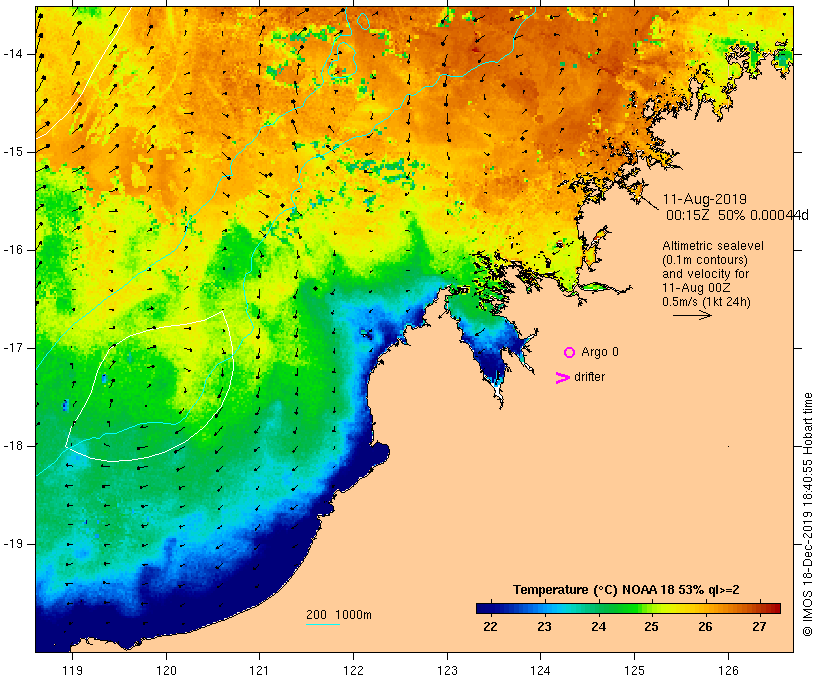Click the 11-Aug 00Z text
The height and width of the screenshot is (680, 820).
coord(696,288)
